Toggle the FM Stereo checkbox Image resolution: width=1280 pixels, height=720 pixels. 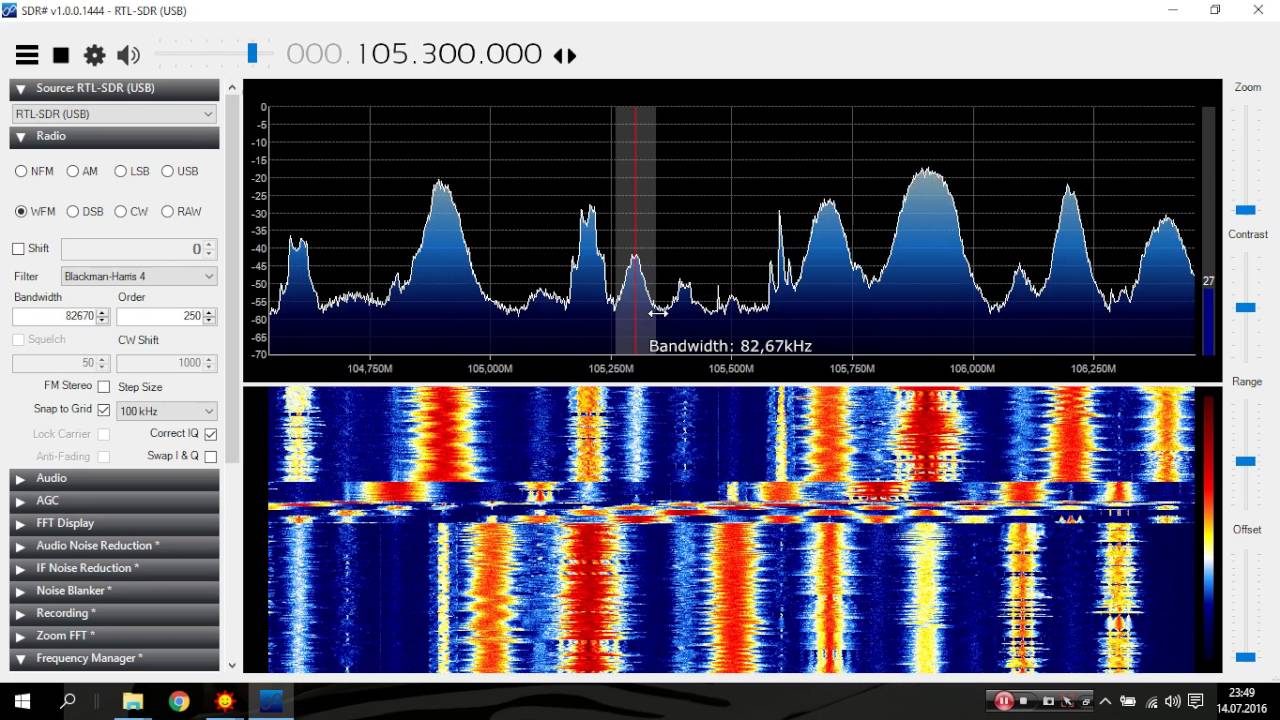pyautogui.click(x=103, y=386)
